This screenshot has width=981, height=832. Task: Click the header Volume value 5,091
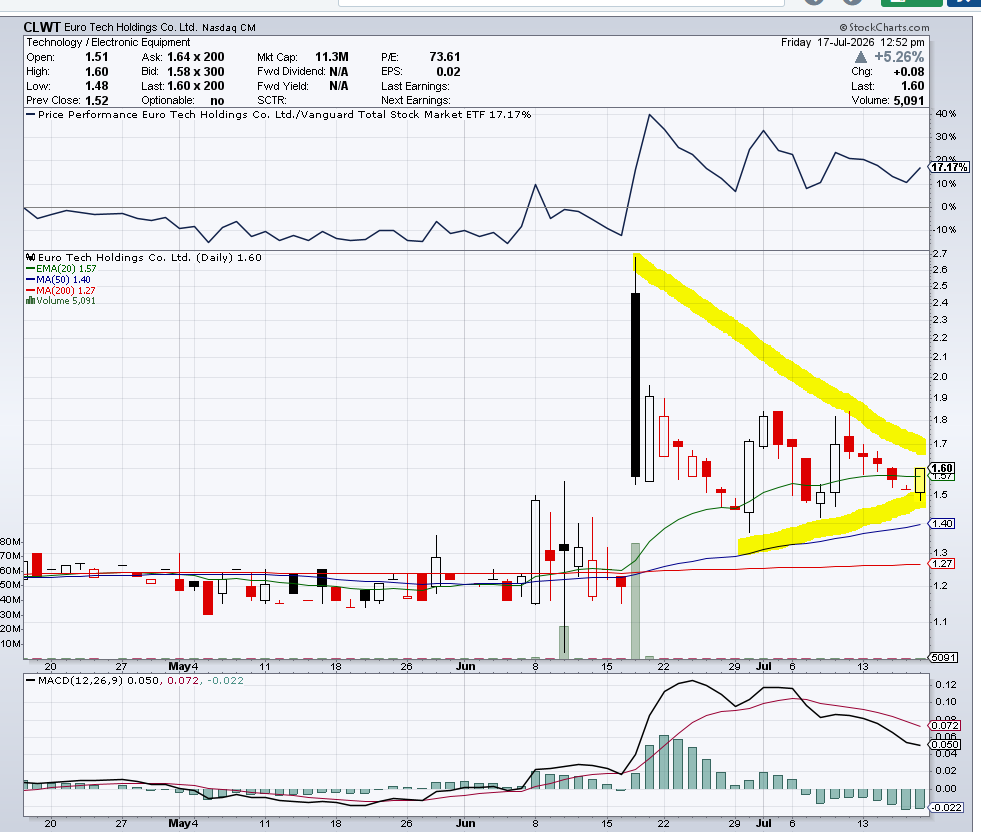click(x=908, y=100)
